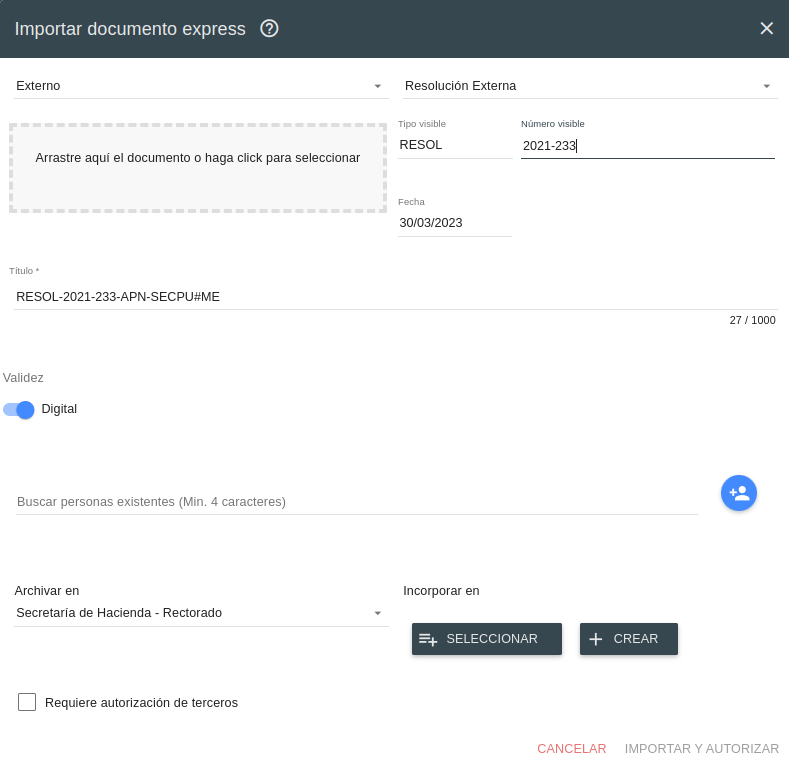The height and width of the screenshot is (769, 789).
Task: Click the Incorporar en label
Action: point(441,591)
